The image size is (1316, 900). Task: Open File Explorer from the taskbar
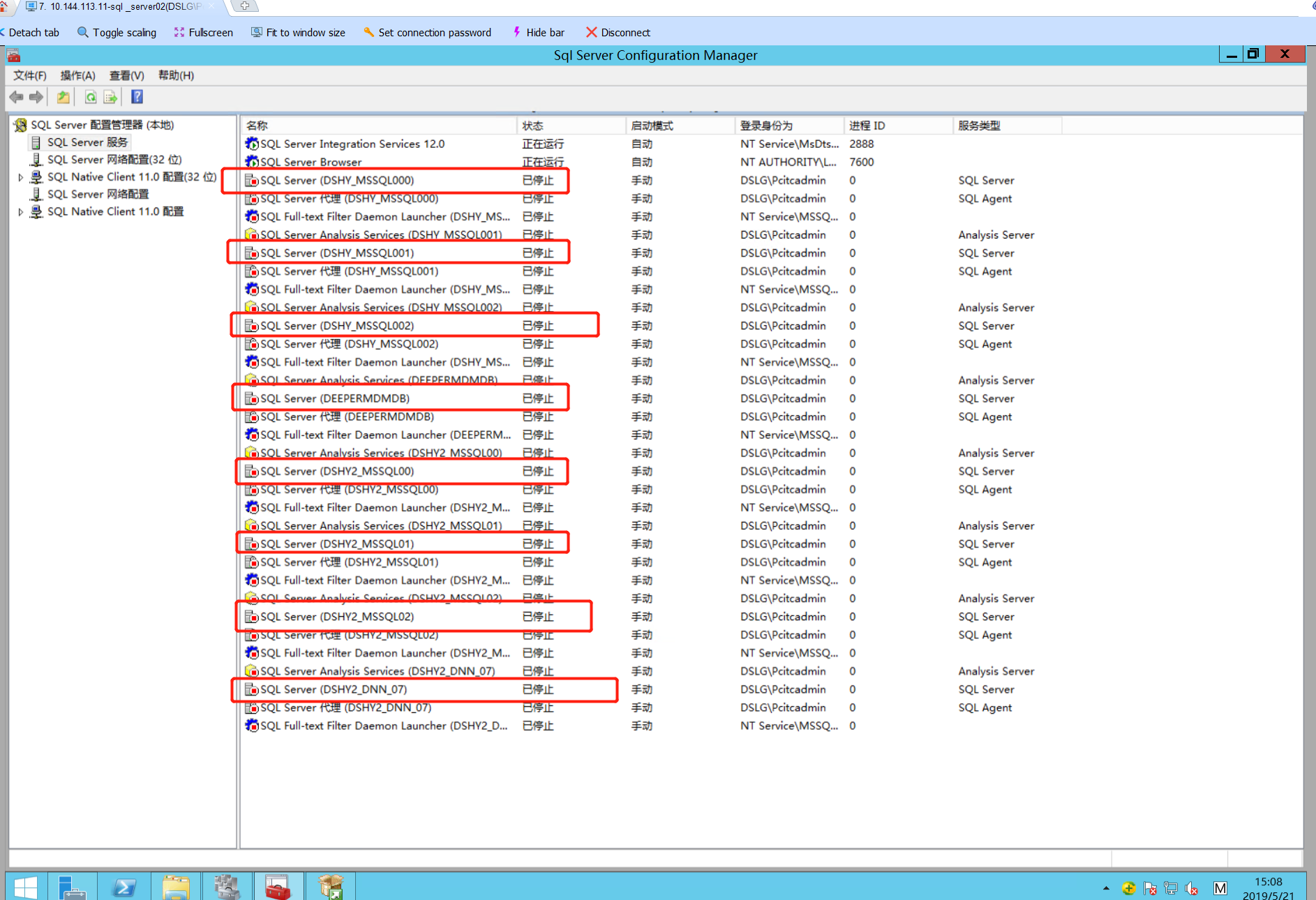point(176,887)
